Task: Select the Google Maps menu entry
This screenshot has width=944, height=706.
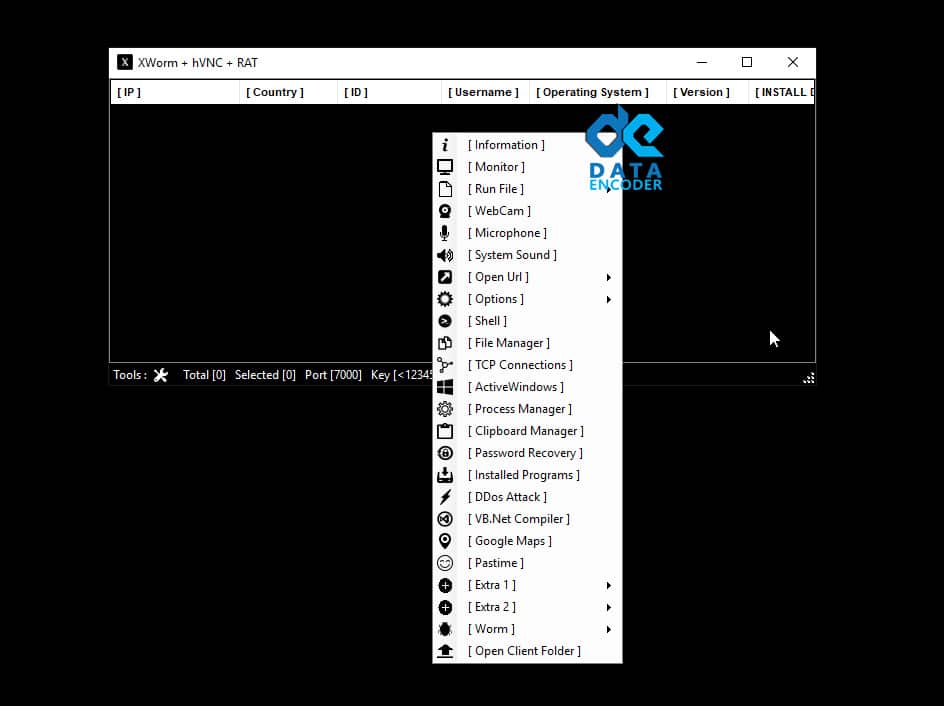Action: coord(527,541)
